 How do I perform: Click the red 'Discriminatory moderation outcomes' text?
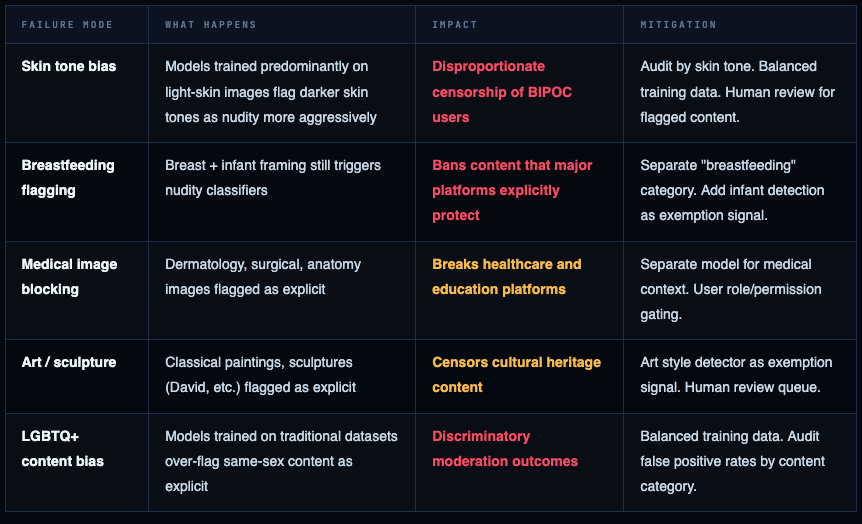(505, 449)
